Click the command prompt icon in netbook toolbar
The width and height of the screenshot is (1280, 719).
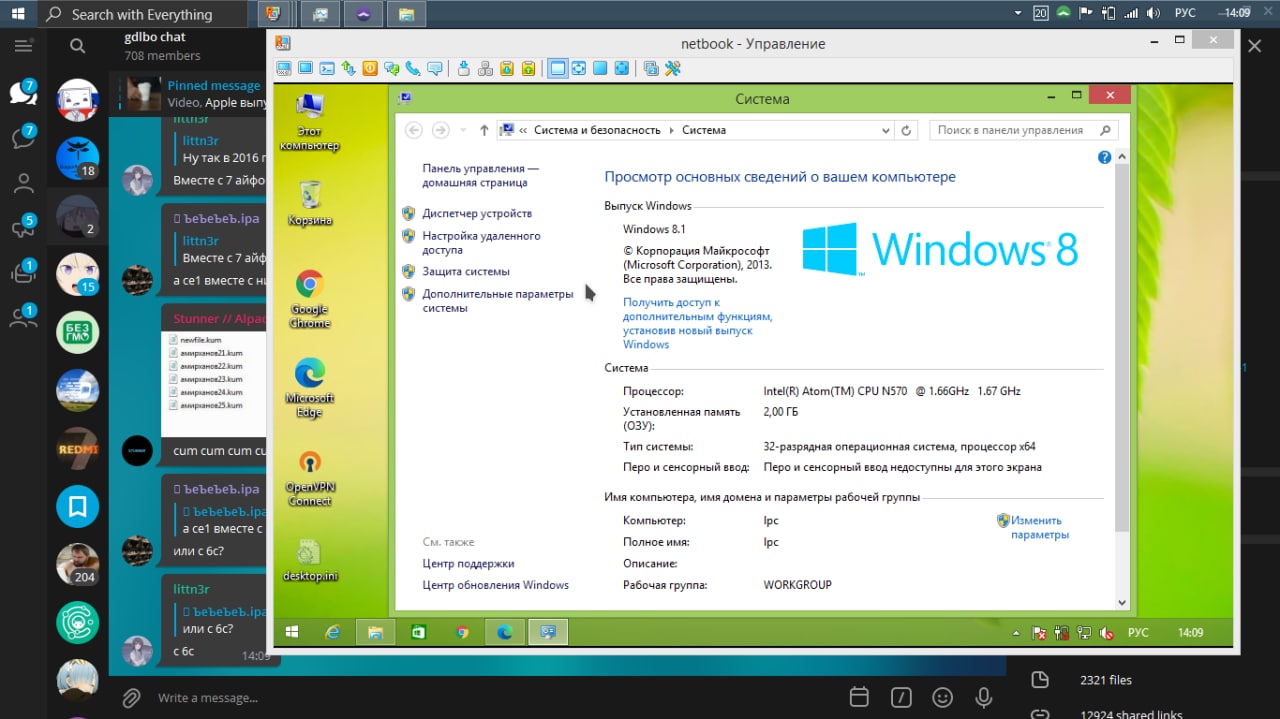(x=327, y=68)
